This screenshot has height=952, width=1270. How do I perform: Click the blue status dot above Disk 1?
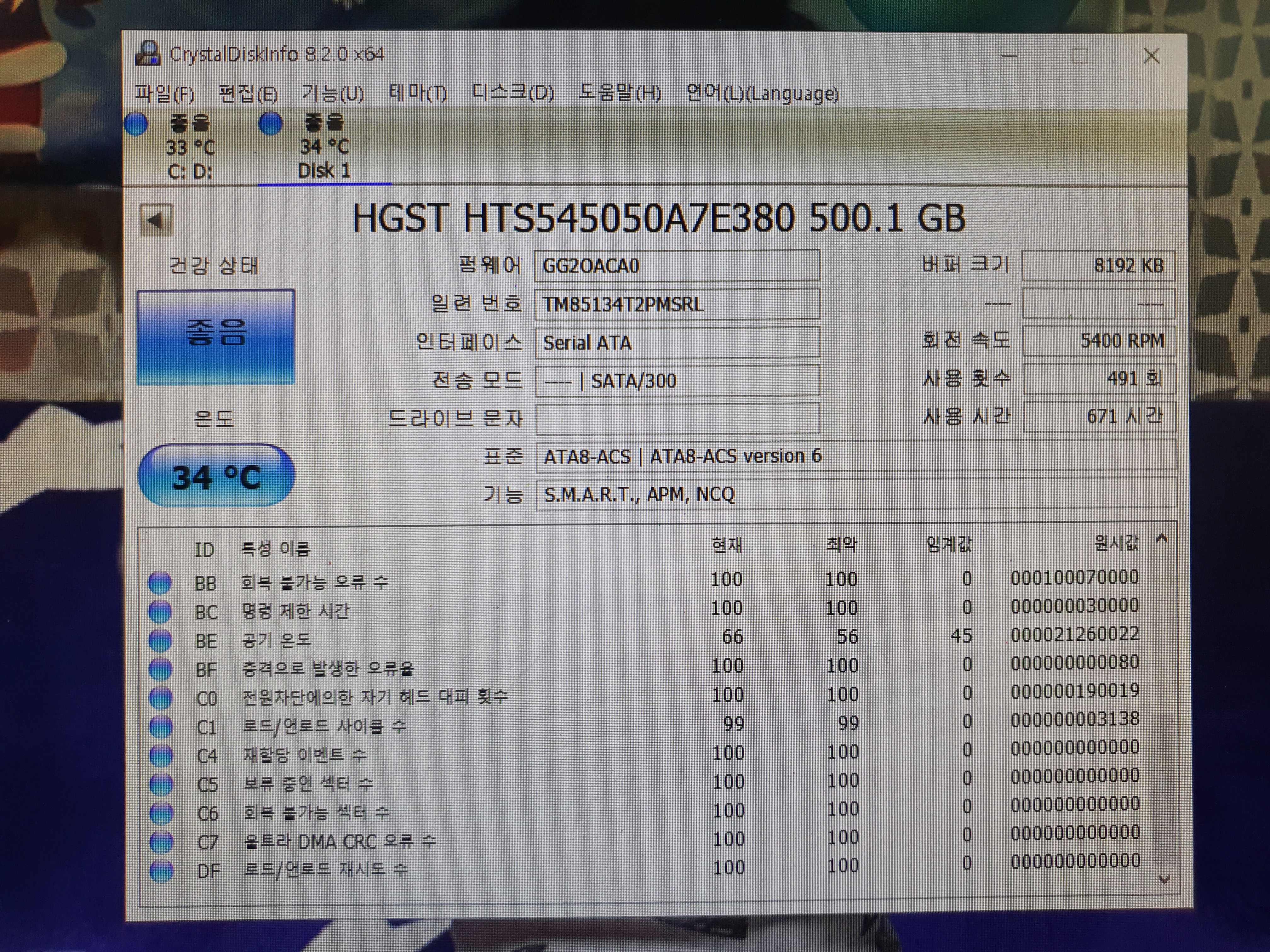tap(271, 123)
